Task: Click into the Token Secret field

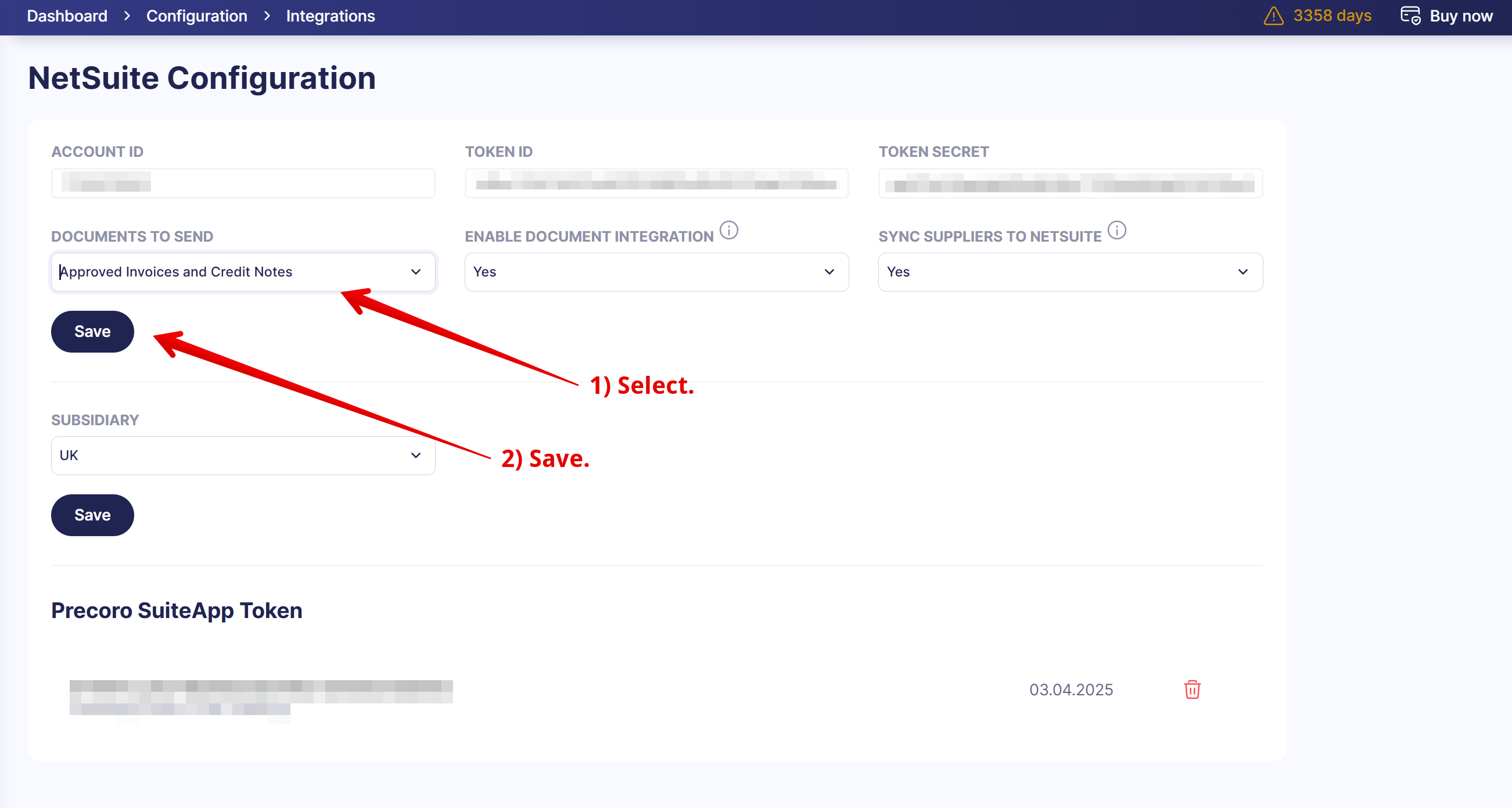Action: [x=1069, y=183]
